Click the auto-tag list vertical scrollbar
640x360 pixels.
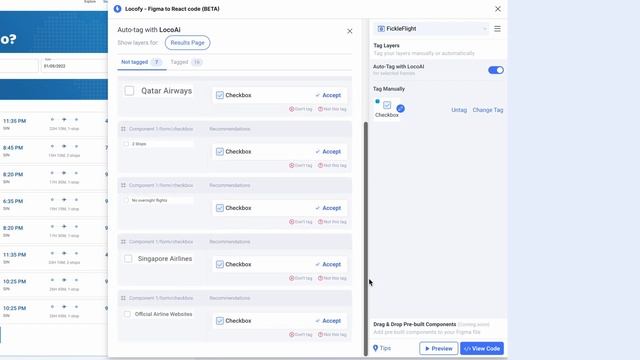tap(366, 239)
